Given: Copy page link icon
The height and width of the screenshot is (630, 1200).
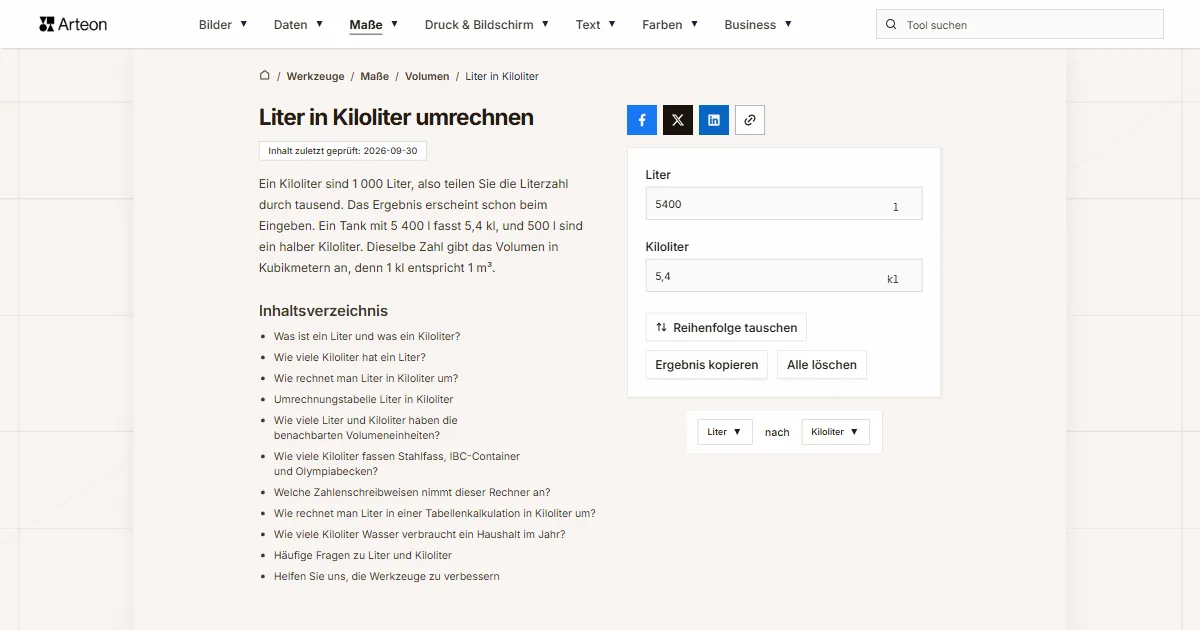Looking at the screenshot, I should [x=750, y=120].
